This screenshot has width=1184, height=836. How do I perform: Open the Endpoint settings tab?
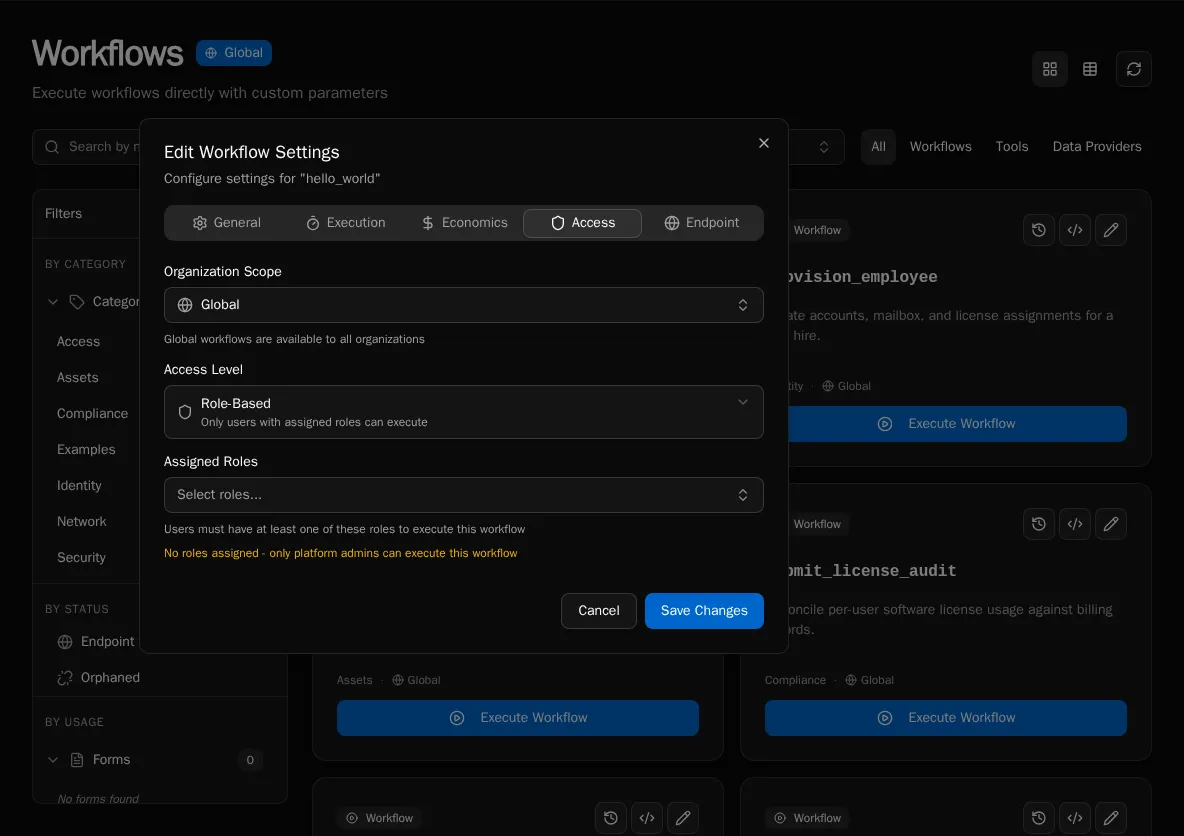point(701,223)
